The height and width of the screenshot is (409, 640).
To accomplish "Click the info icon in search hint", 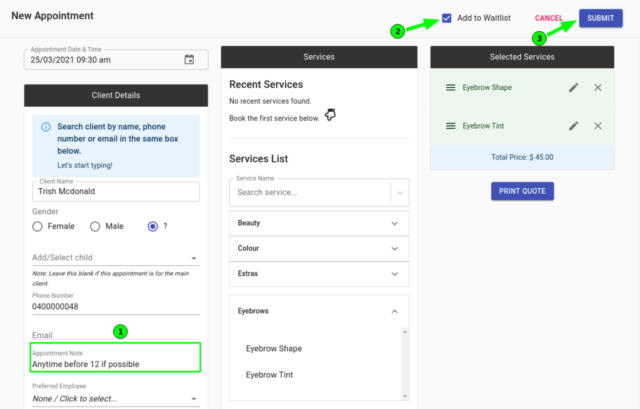I will (46, 128).
